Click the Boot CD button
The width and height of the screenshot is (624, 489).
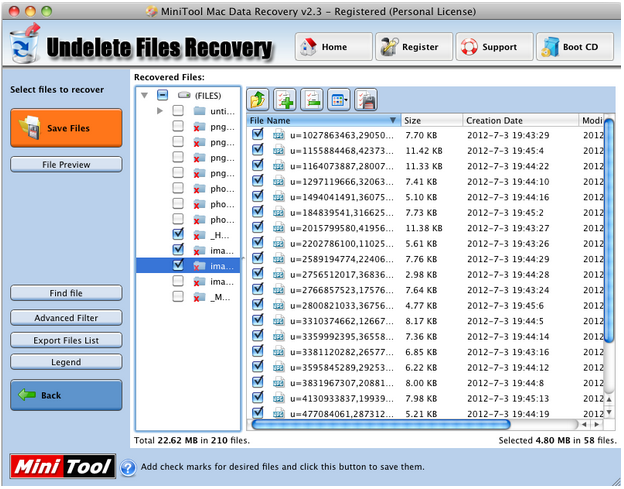pos(575,47)
